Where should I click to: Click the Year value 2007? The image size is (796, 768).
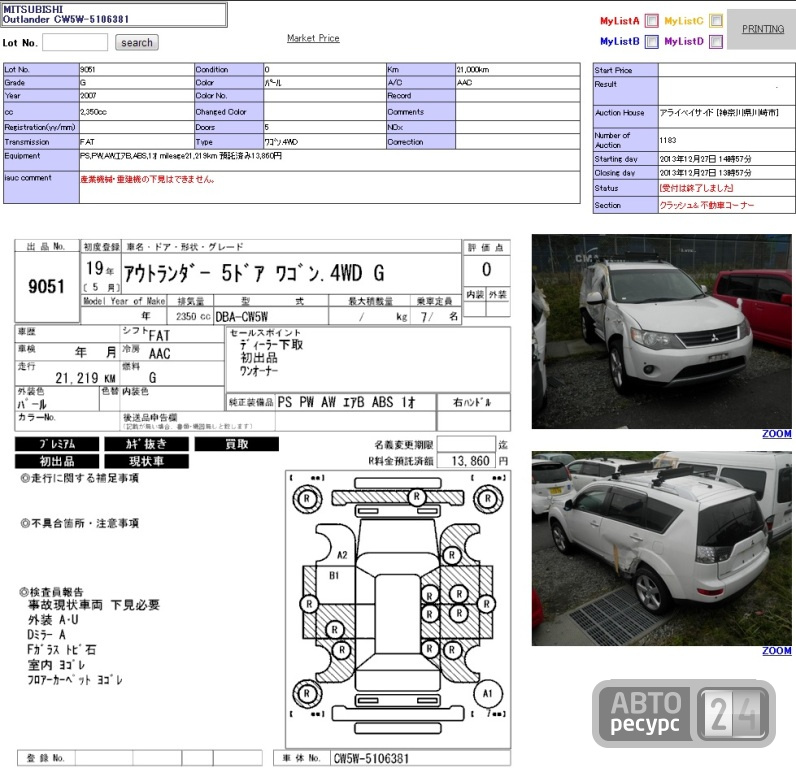tap(88, 95)
